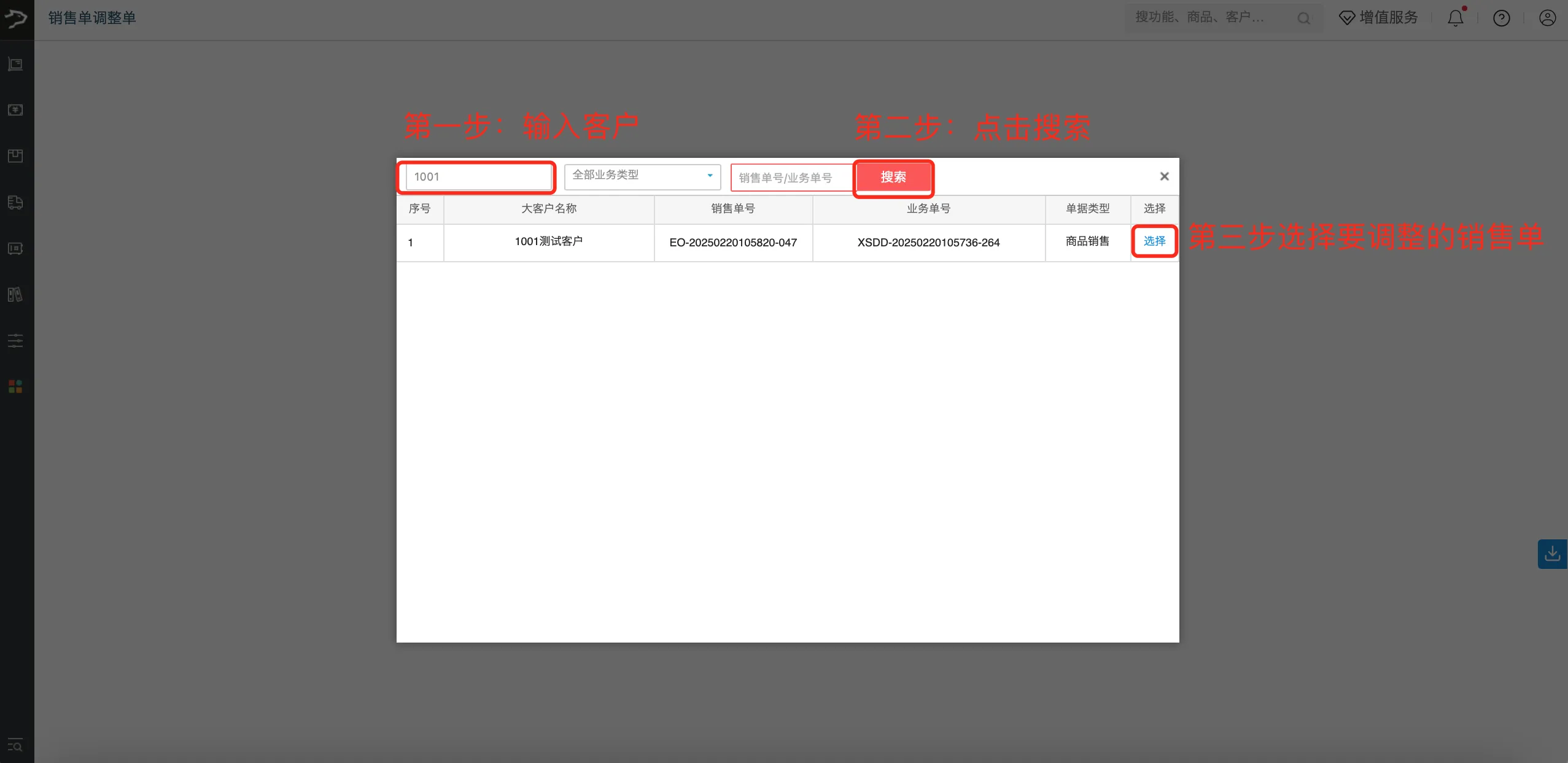
Task: Open the 增值服务 menu item
Action: point(1379,18)
